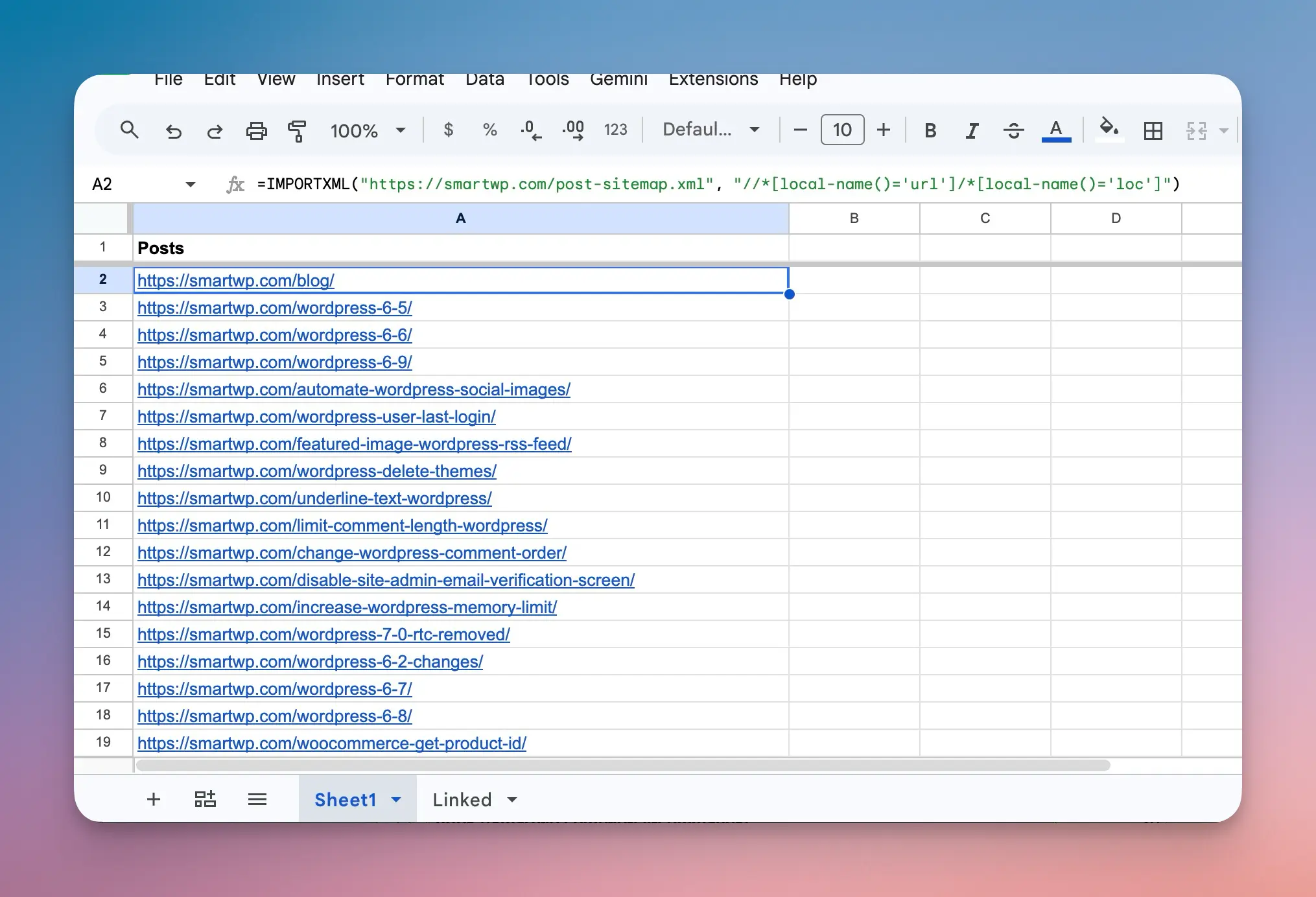
Task: Click the search magnifier icon in toolbar
Action: coord(130,130)
